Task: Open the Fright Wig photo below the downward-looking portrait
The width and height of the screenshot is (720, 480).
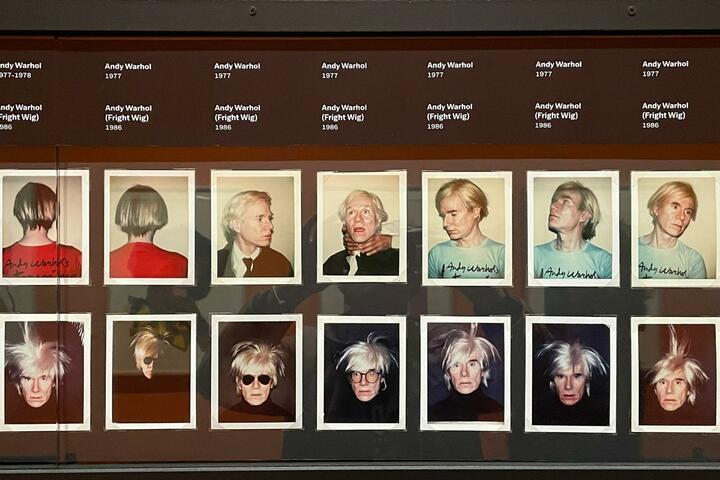Action: click(x=466, y=373)
